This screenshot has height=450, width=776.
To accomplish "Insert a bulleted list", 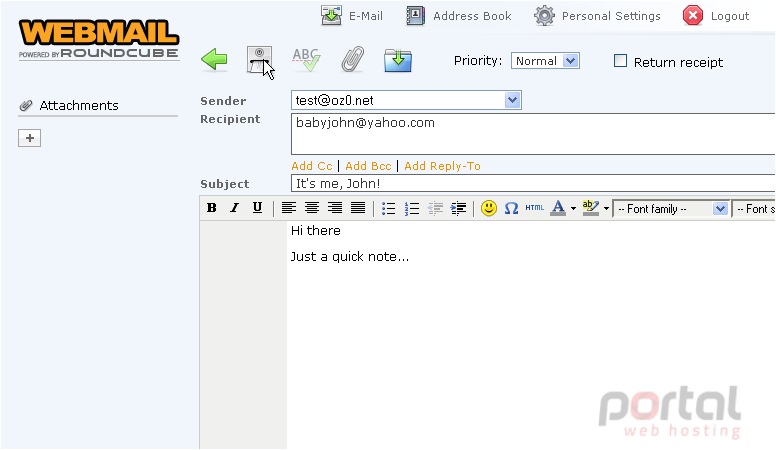I will 388,208.
